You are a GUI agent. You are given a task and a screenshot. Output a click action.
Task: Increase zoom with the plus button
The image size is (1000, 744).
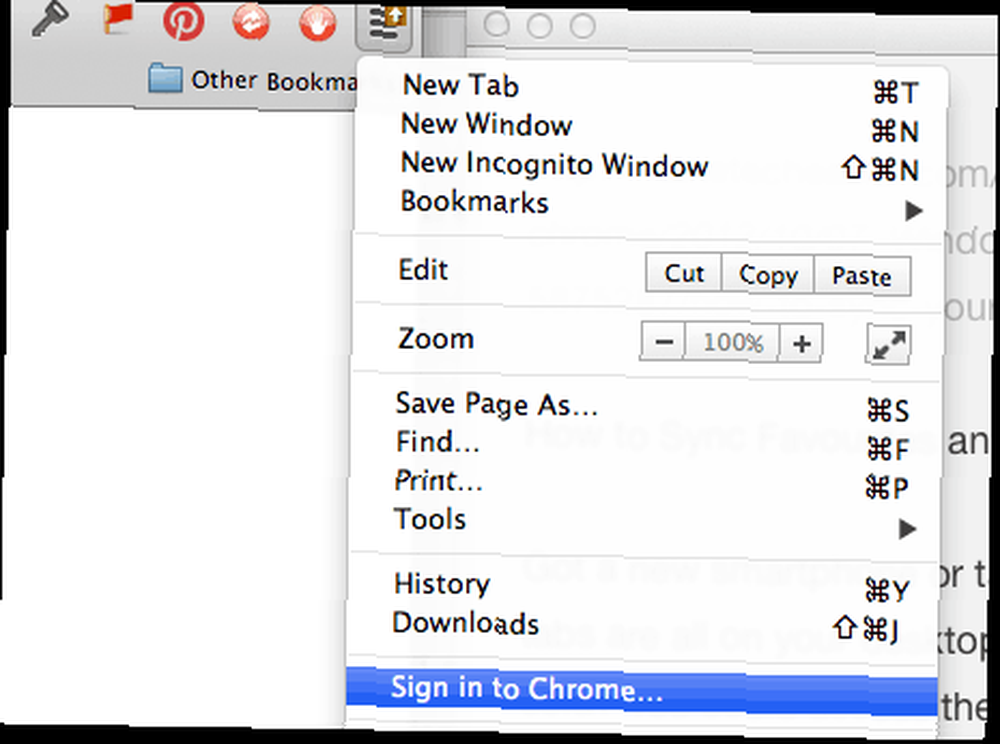point(801,344)
